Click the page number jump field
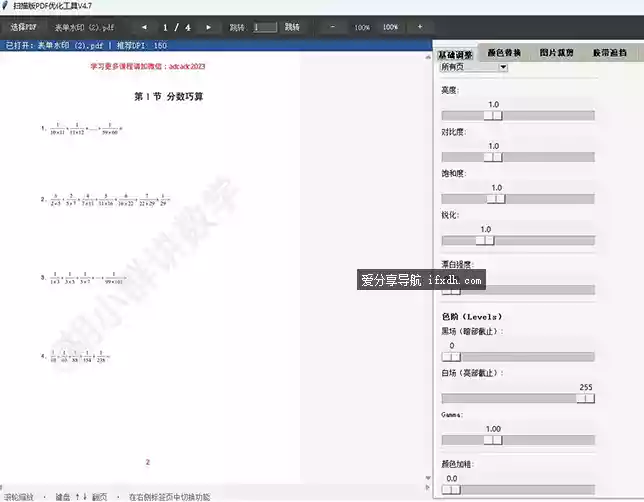 264,27
